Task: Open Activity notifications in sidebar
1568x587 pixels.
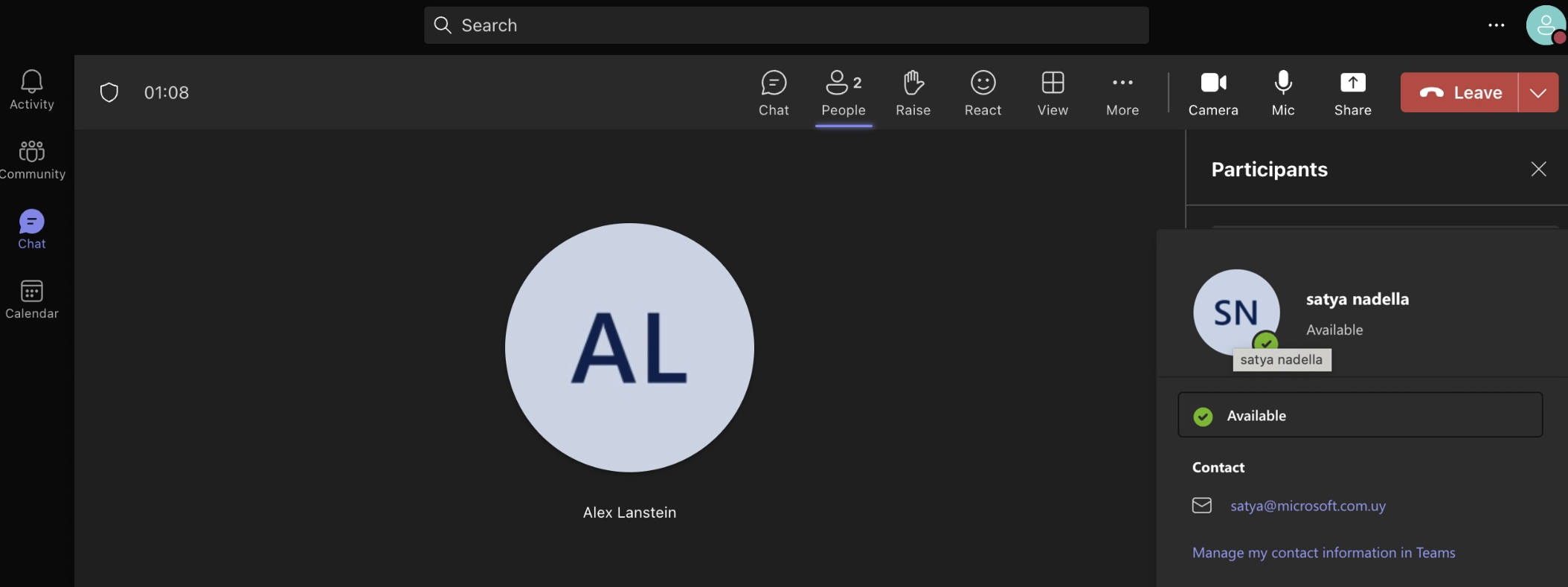Action: 32,90
